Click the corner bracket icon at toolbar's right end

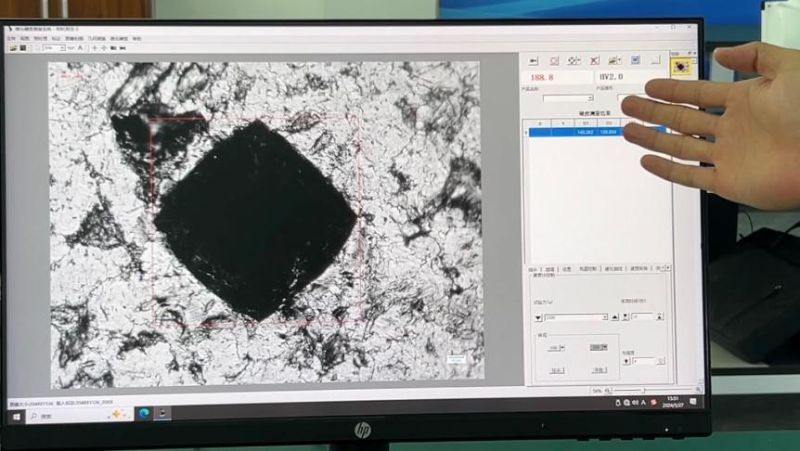tap(655, 60)
